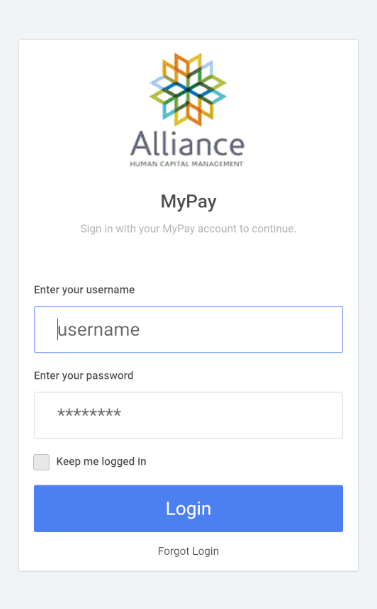The image size is (377, 609).
Task: Click the "Keep me logged in" label text
Action: [x=101, y=461]
